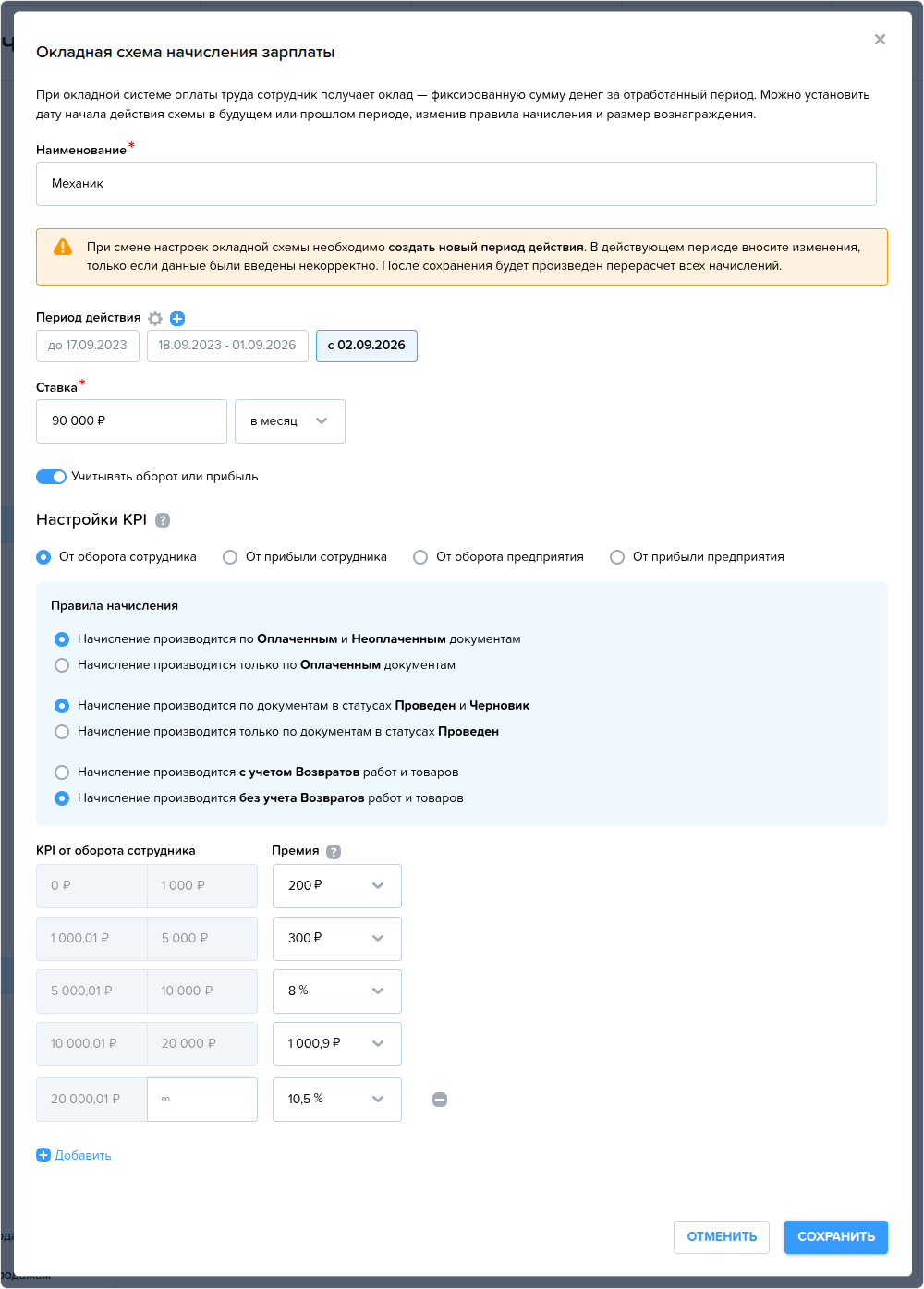The image size is (924, 1289).
Task: Click the Окладная схема начисления зарплаты title
Action: [186, 53]
